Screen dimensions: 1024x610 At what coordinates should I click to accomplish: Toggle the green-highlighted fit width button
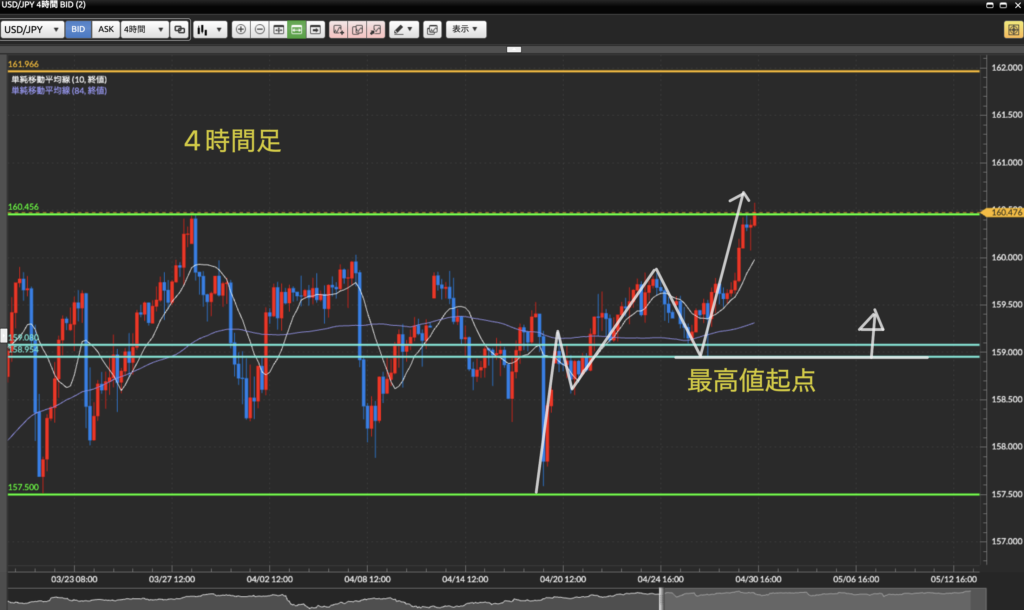pos(297,30)
